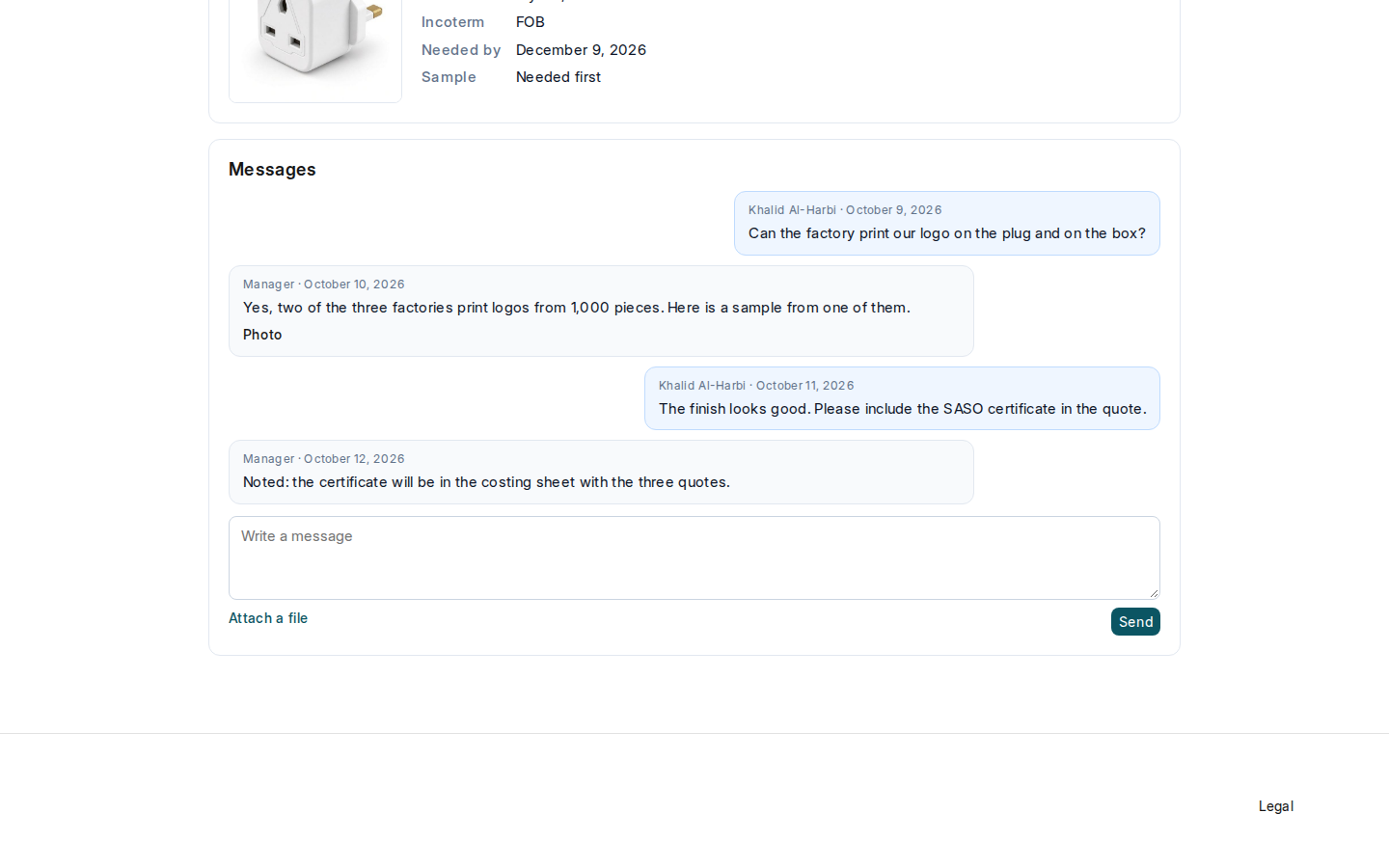Click the 'Needed first' sample value
The image size is (1389, 868).
[558, 77]
